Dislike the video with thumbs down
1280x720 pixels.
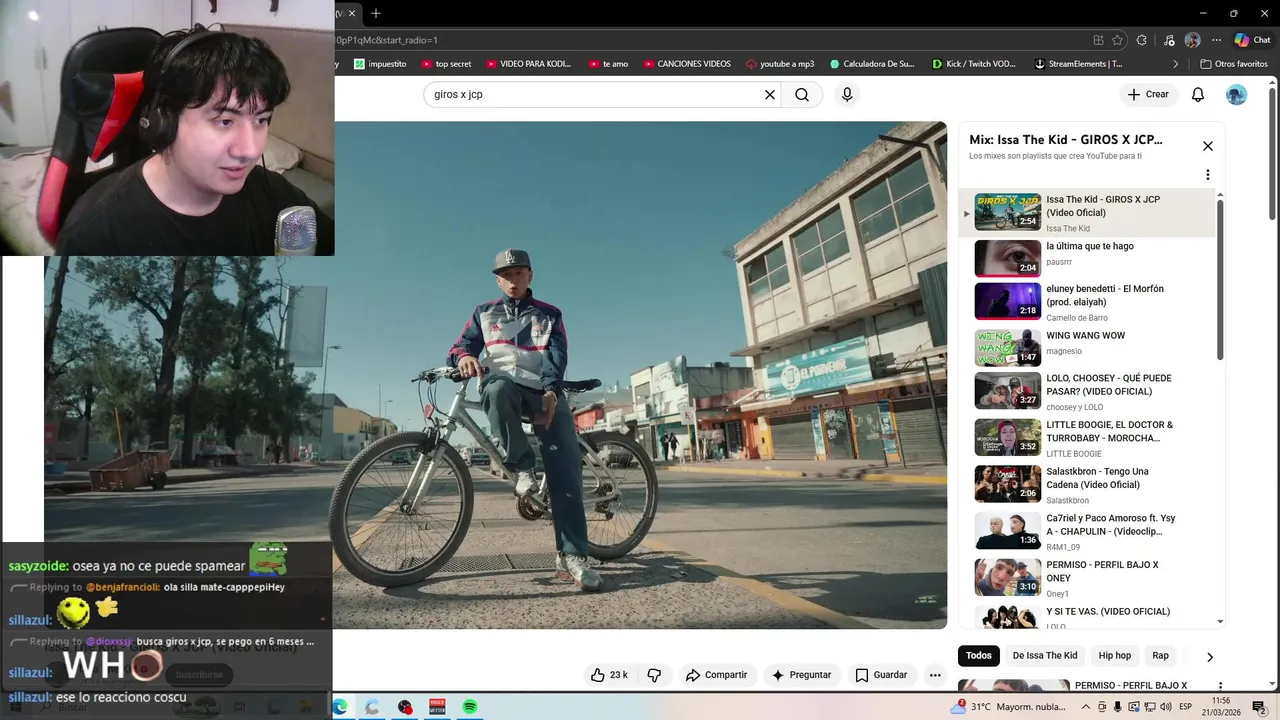coord(654,675)
